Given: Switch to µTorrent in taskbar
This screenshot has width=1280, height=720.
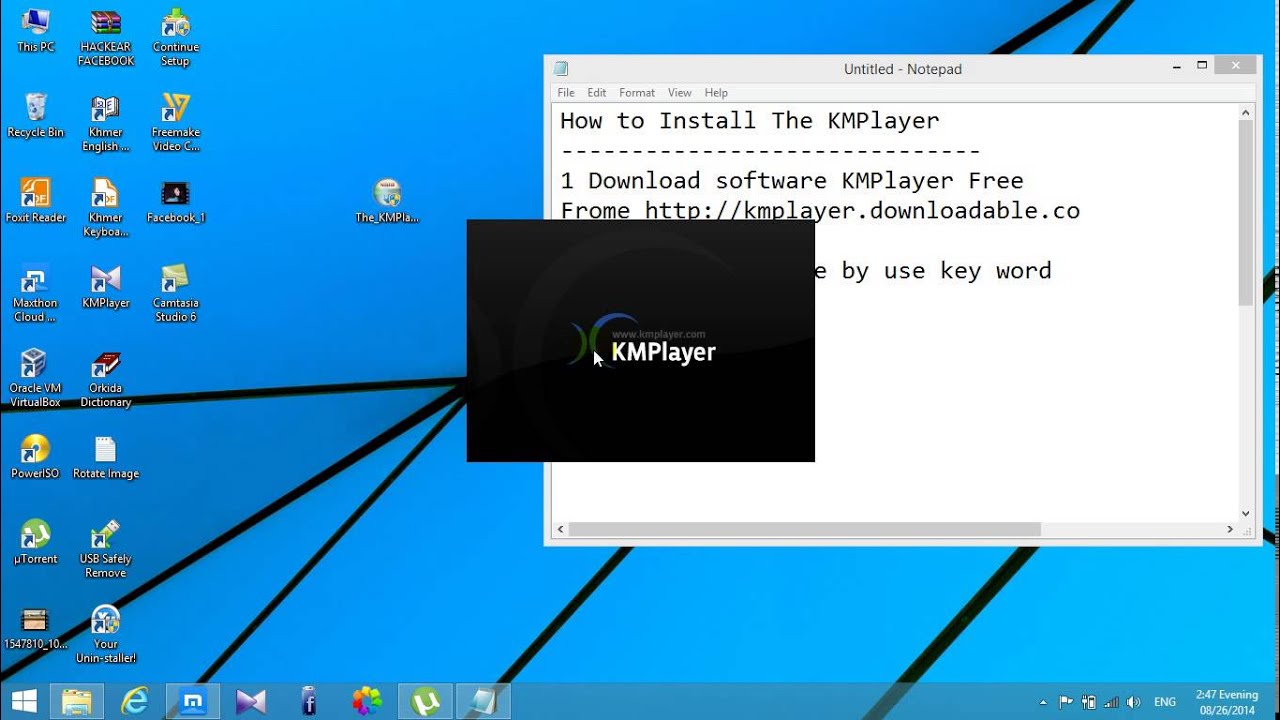Looking at the screenshot, I should pyautogui.click(x=425, y=701).
